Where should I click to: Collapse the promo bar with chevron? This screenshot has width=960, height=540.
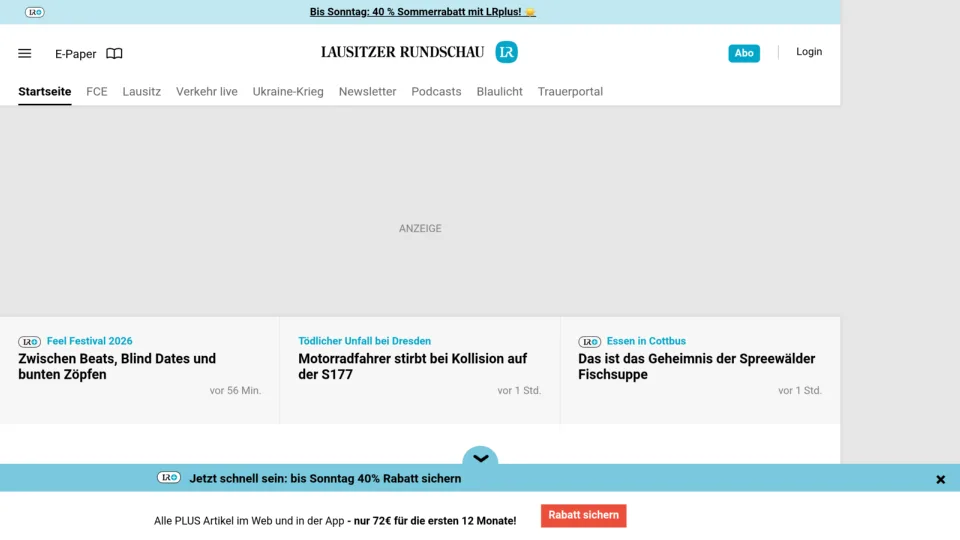pos(481,457)
